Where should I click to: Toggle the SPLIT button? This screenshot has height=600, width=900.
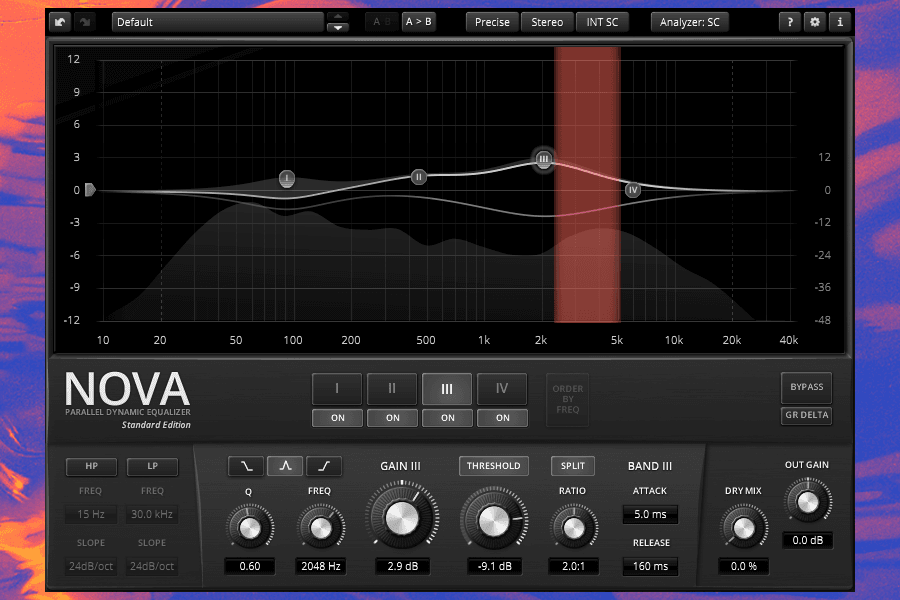572,466
